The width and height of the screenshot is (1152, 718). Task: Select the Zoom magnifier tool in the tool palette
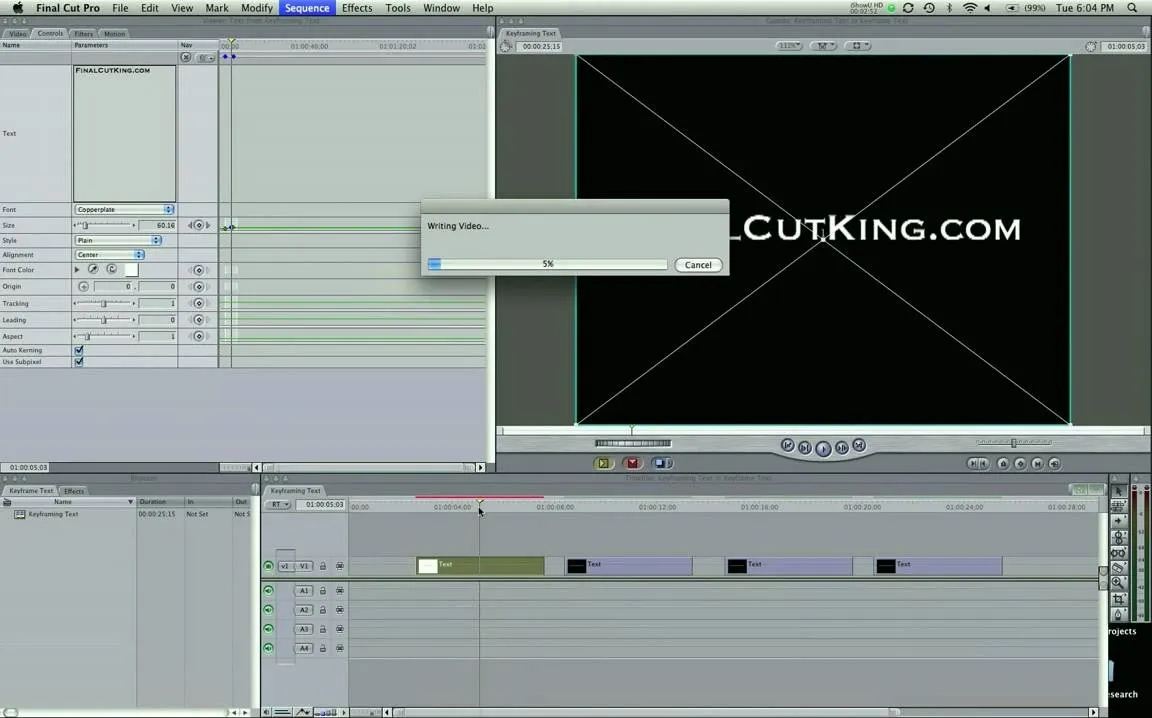coord(1118,583)
